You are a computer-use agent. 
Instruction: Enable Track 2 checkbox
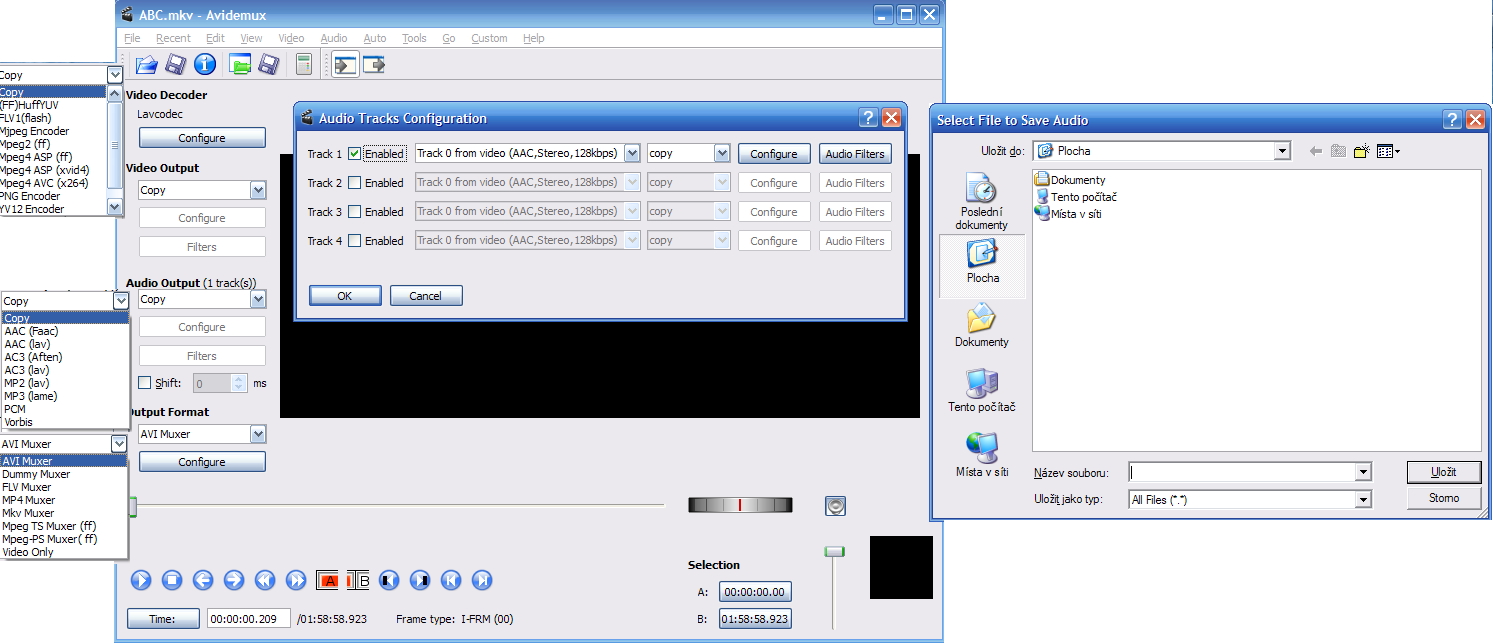tap(354, 183)
